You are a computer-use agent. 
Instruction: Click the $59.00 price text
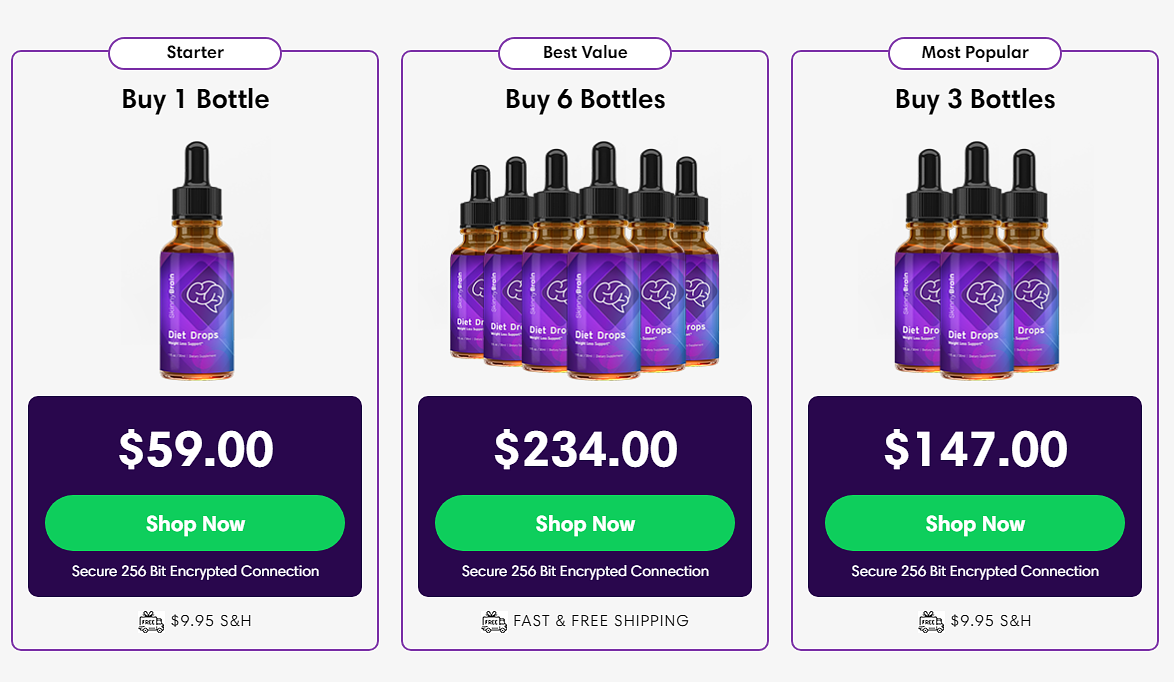(195, 449)
